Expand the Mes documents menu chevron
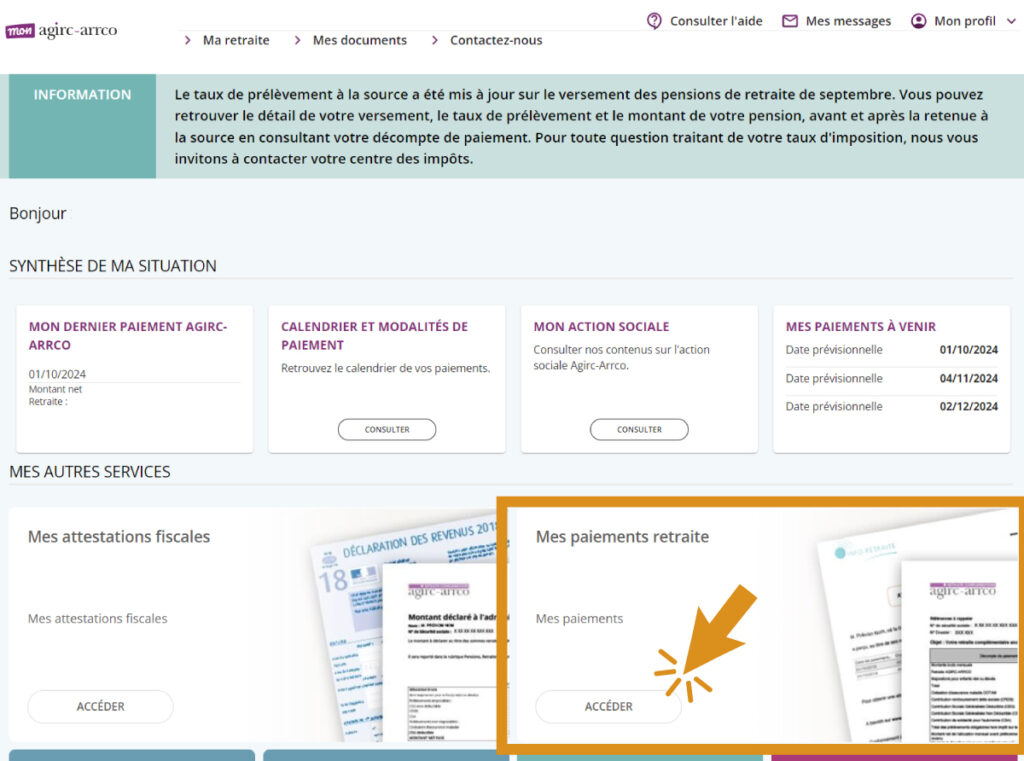This screenshot has width=1024, height=761. click(x=297, y=40)
